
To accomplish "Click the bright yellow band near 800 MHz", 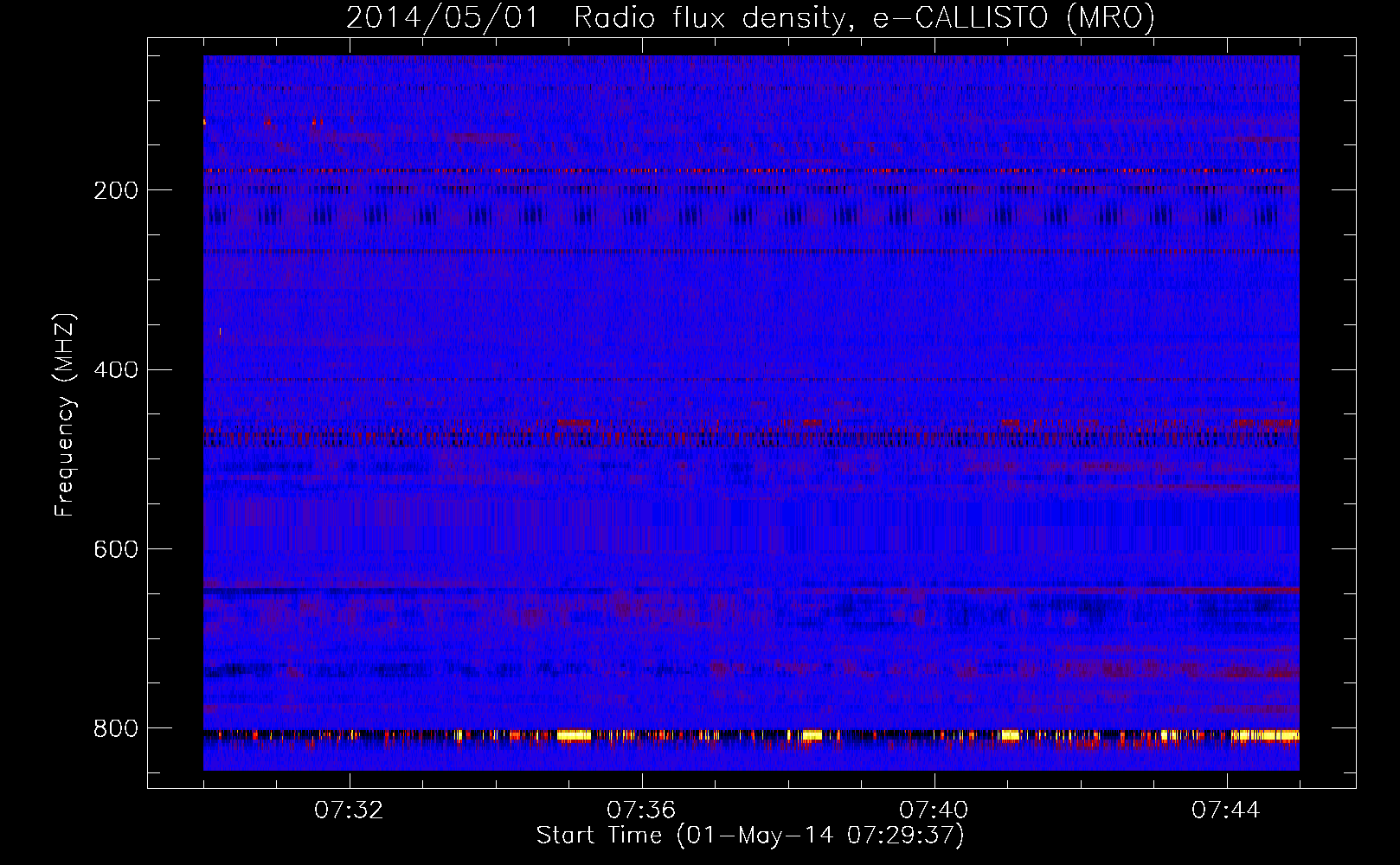I will (x=751, y=736).
